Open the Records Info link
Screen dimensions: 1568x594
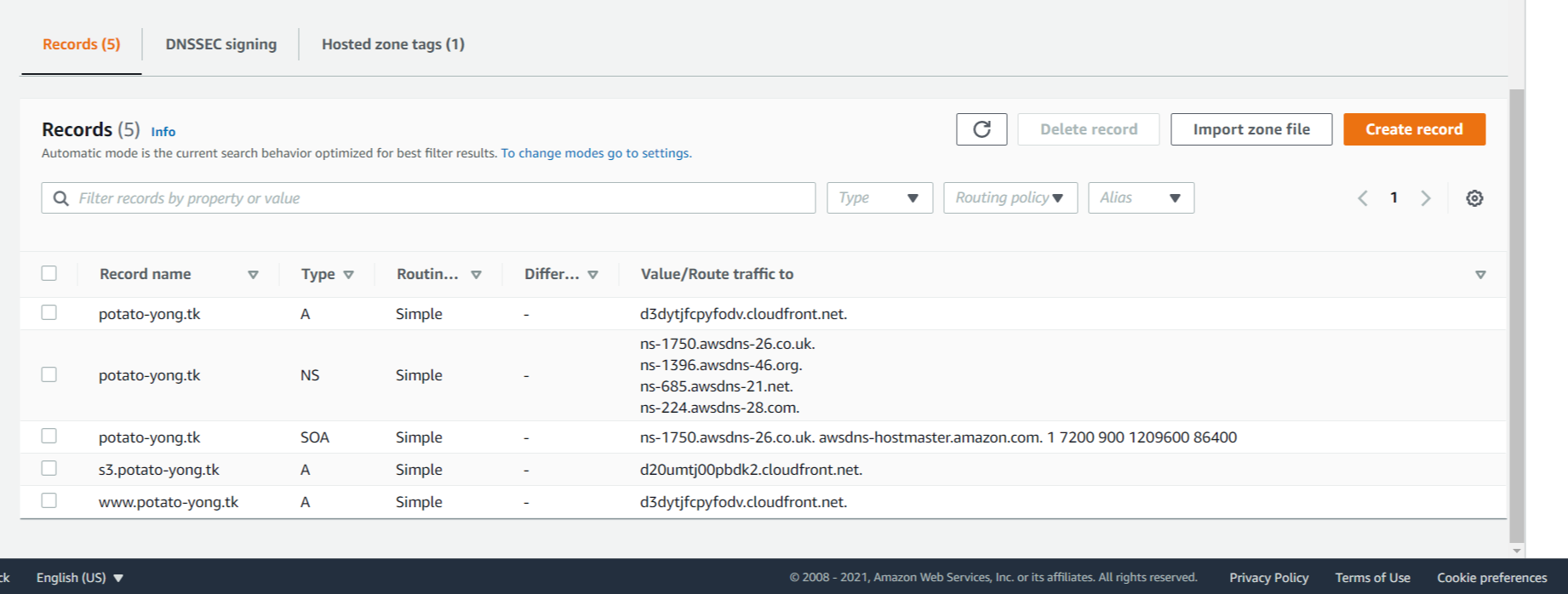pyautogui.click(x=163, y=132)
